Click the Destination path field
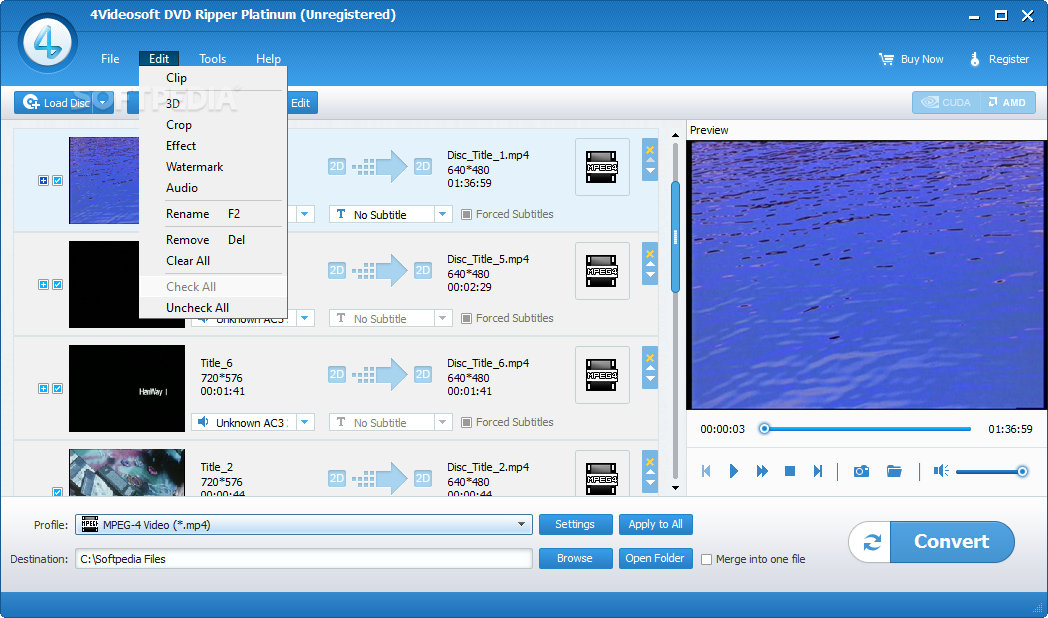Image resolution: width=1048 pixels, height=618 pixels. pyautogui.click(x=304, y=559)
